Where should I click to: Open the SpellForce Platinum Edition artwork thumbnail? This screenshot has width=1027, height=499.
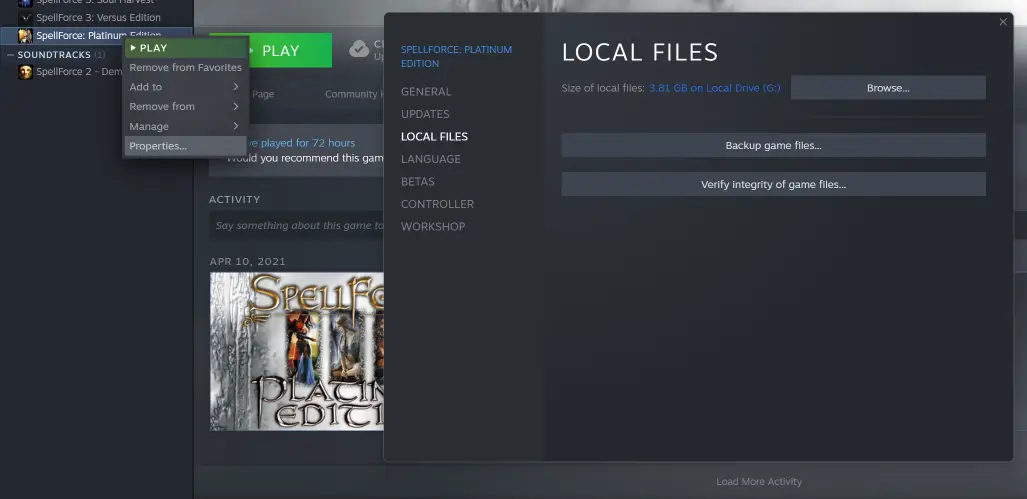pyautogui.click(x=297, y=352)
